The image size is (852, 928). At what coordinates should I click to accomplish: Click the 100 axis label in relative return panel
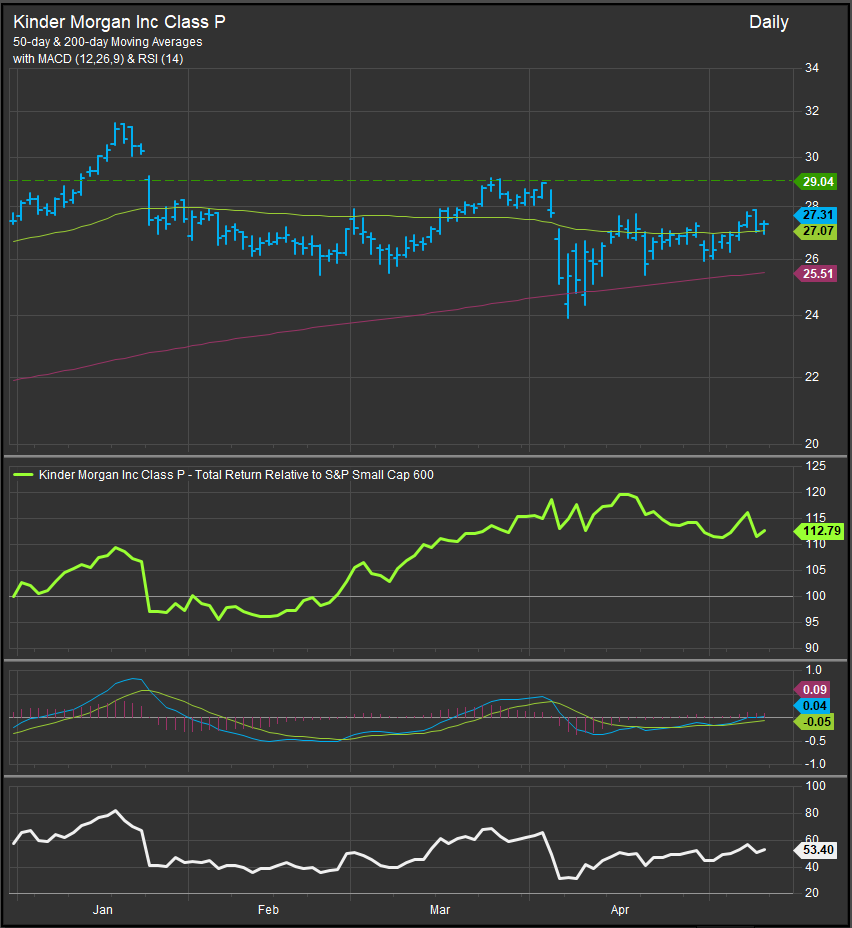(x=815, y=596)
